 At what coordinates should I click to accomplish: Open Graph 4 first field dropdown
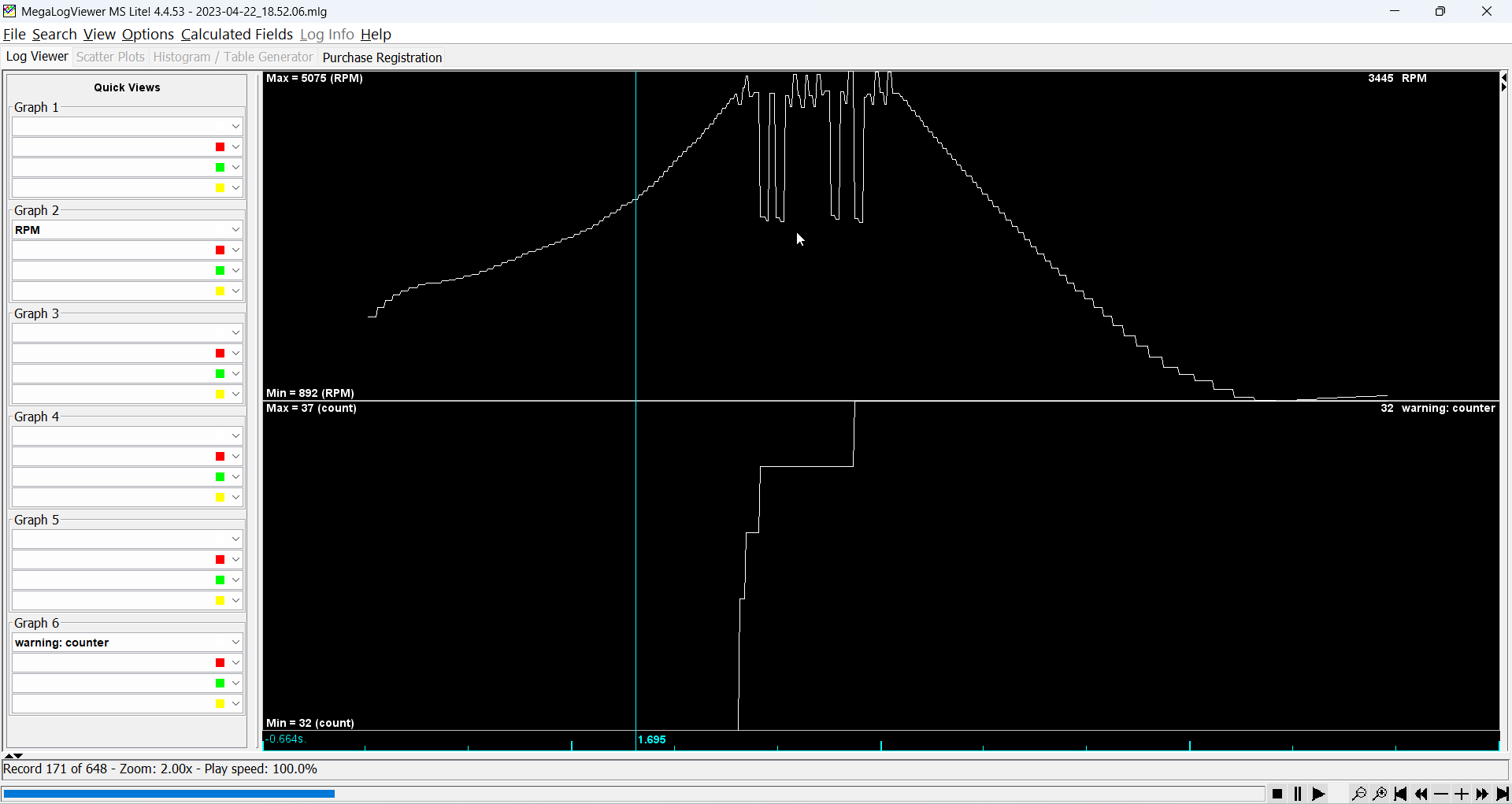coord(128,435)
